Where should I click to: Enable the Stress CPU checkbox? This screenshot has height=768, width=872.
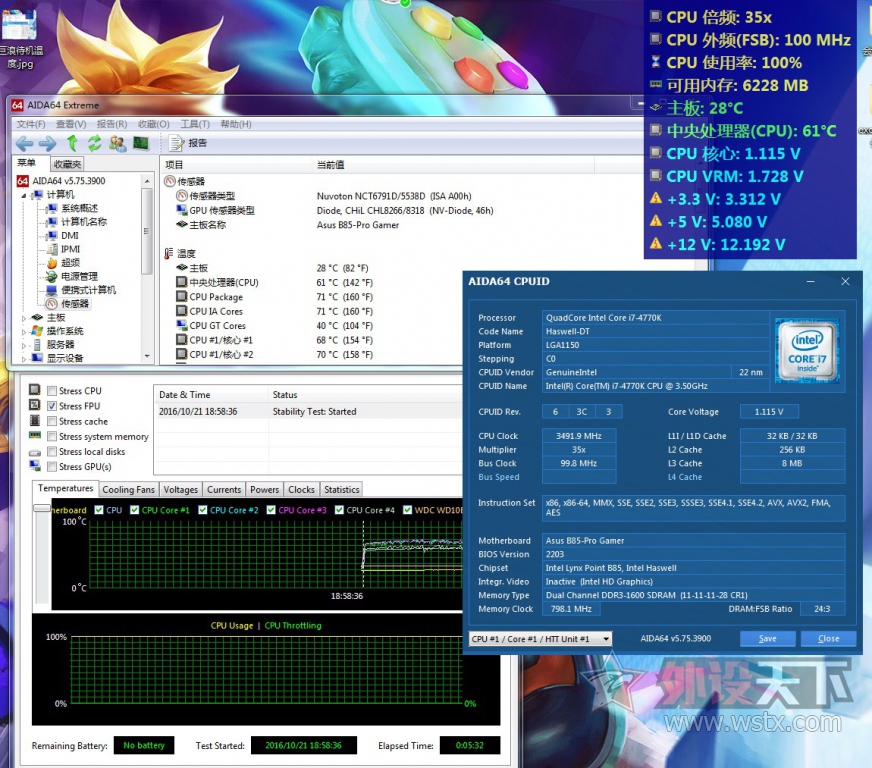52,390
